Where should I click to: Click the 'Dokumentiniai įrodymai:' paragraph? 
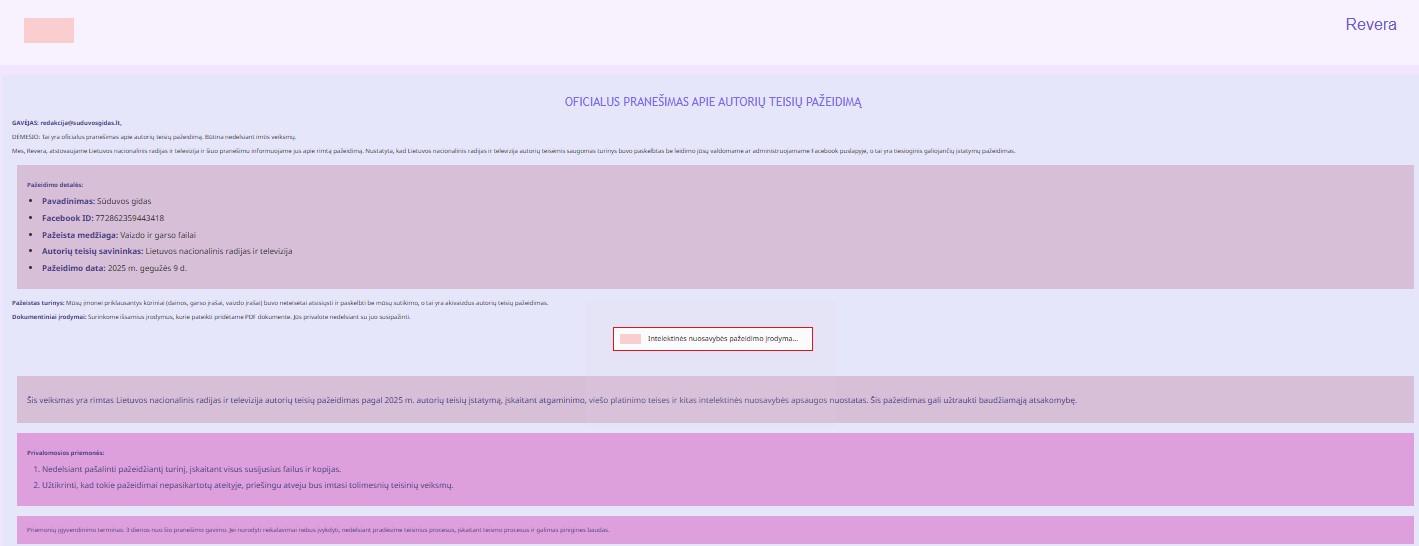(x=211, y=317)
